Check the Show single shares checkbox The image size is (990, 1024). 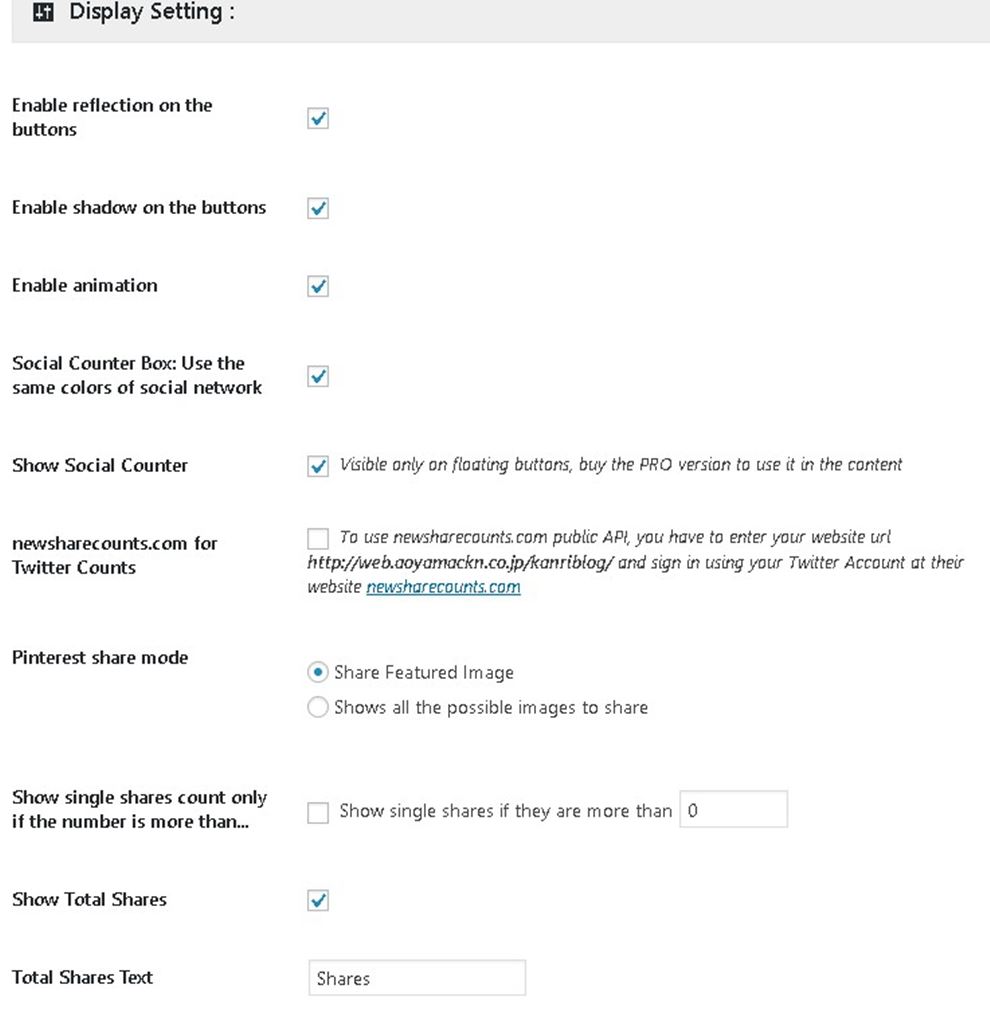(x=318, y=813)
